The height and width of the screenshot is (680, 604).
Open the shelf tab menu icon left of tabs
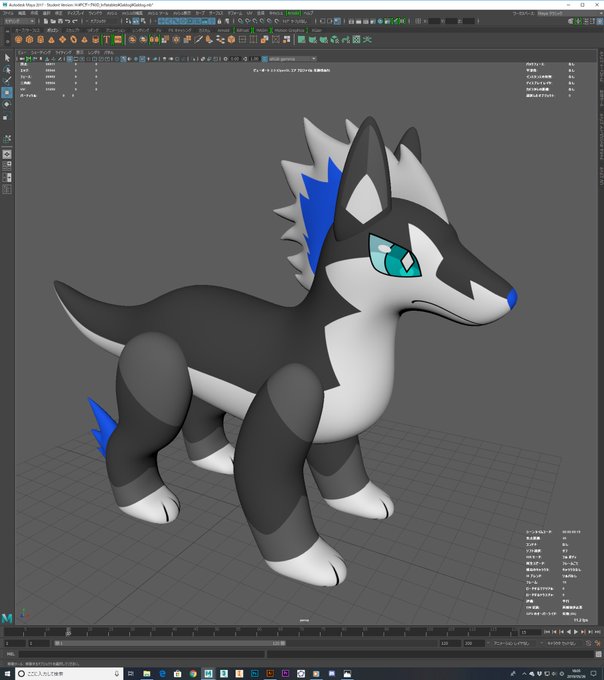tap(7, 30)
